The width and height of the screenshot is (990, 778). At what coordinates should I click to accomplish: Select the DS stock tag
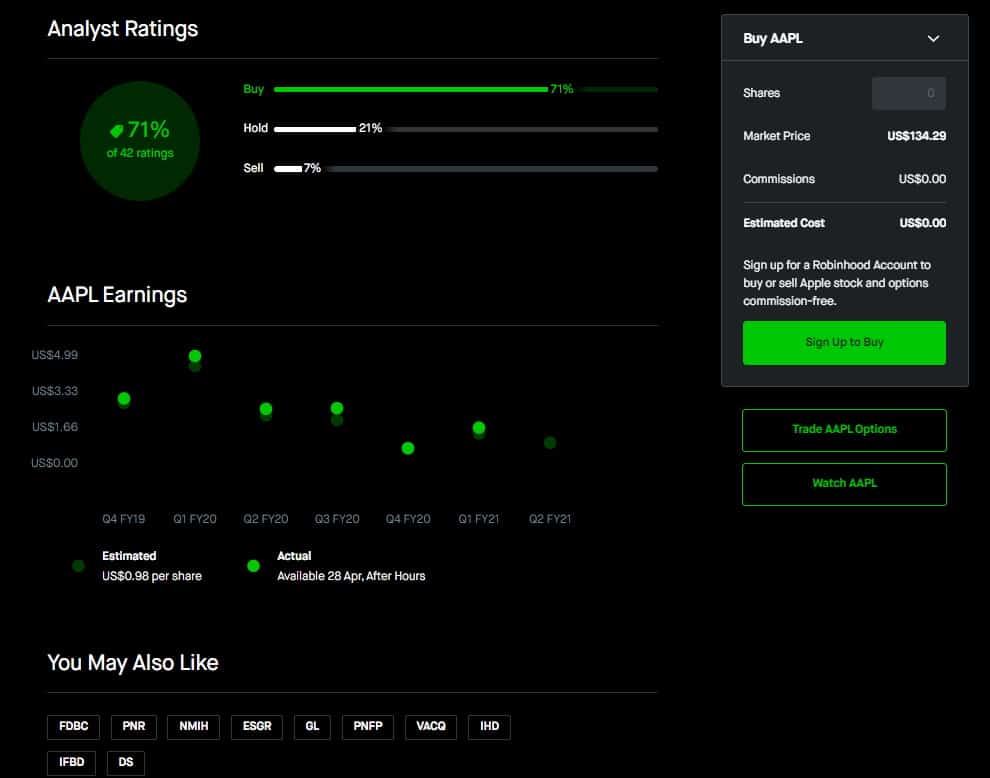(126, 763)
